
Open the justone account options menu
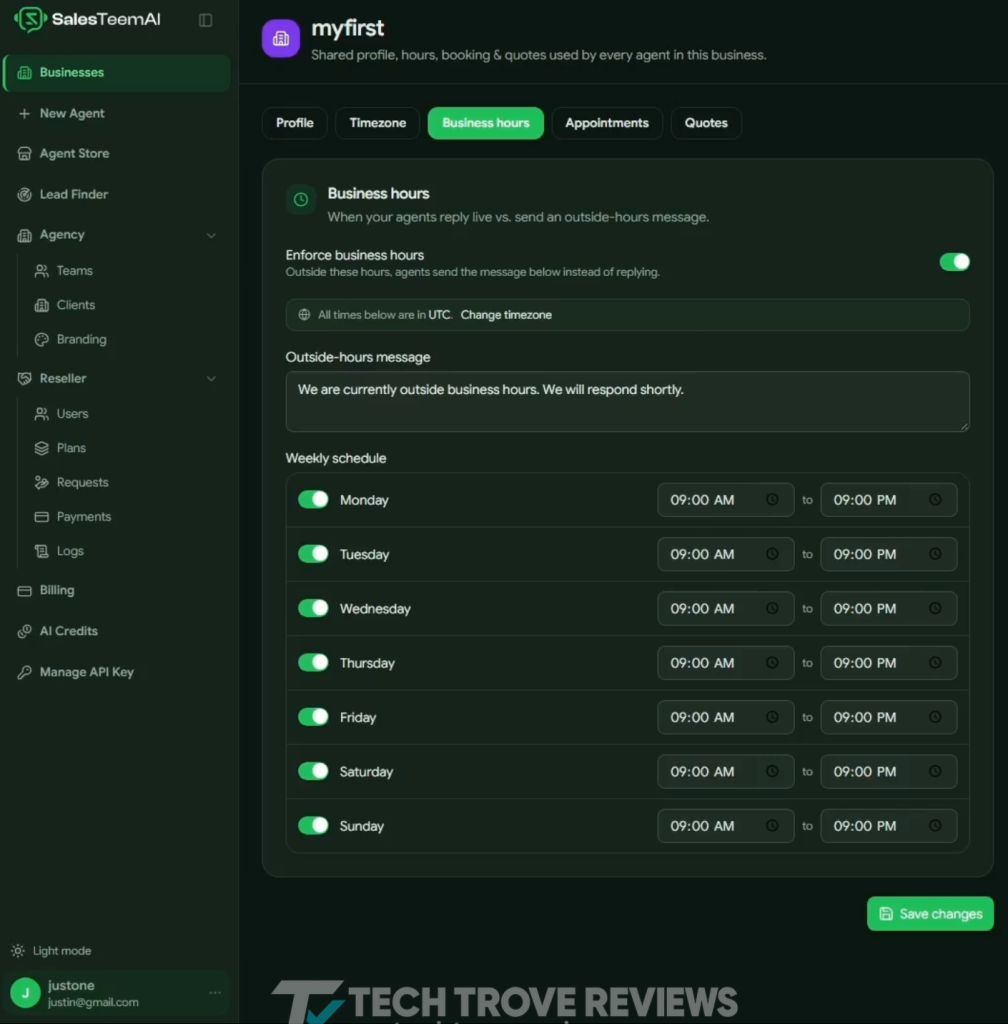215,993
